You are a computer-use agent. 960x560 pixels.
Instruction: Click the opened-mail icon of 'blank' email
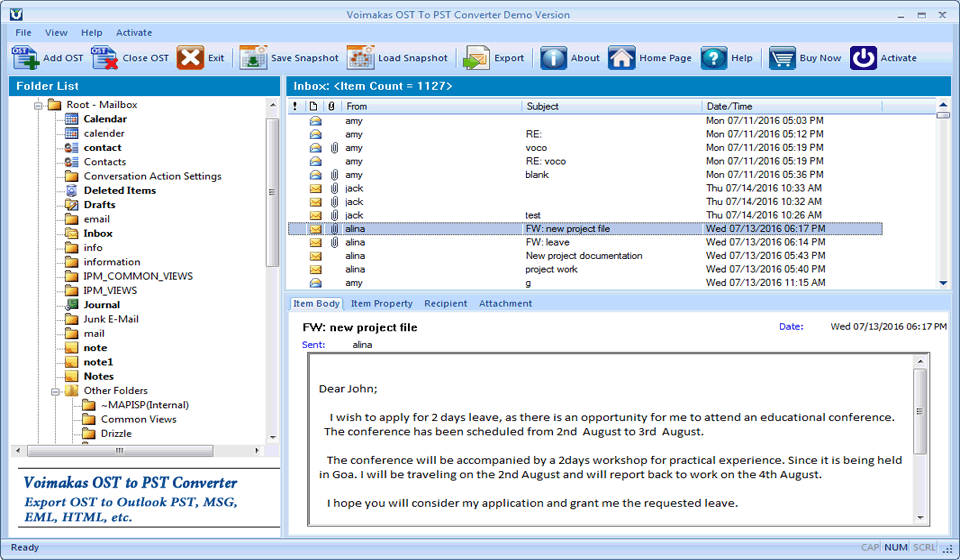[315, 174]
